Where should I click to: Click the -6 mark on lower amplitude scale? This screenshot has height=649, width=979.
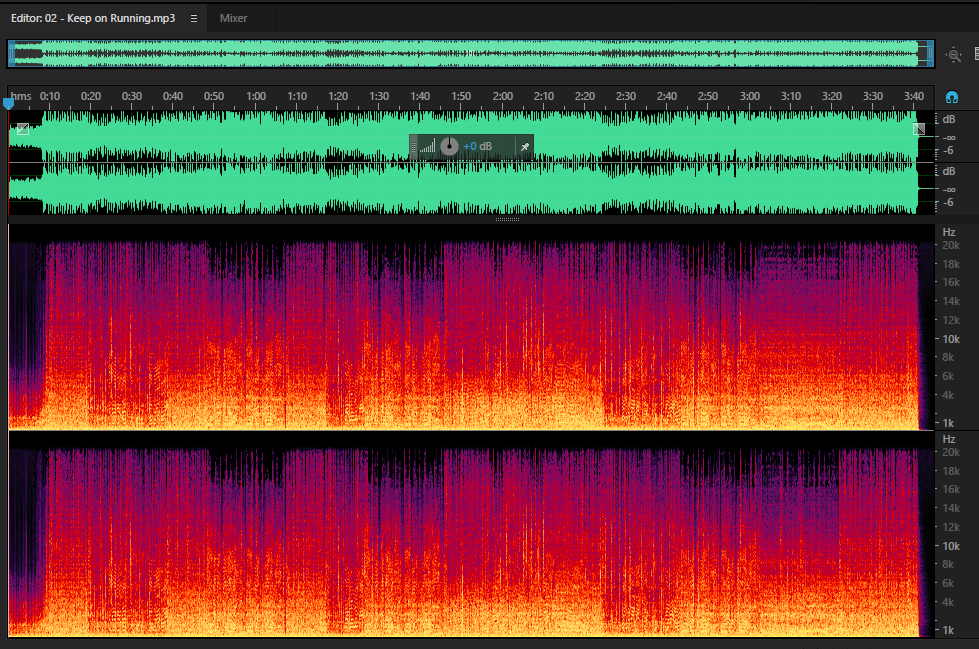tap(948, 202)
